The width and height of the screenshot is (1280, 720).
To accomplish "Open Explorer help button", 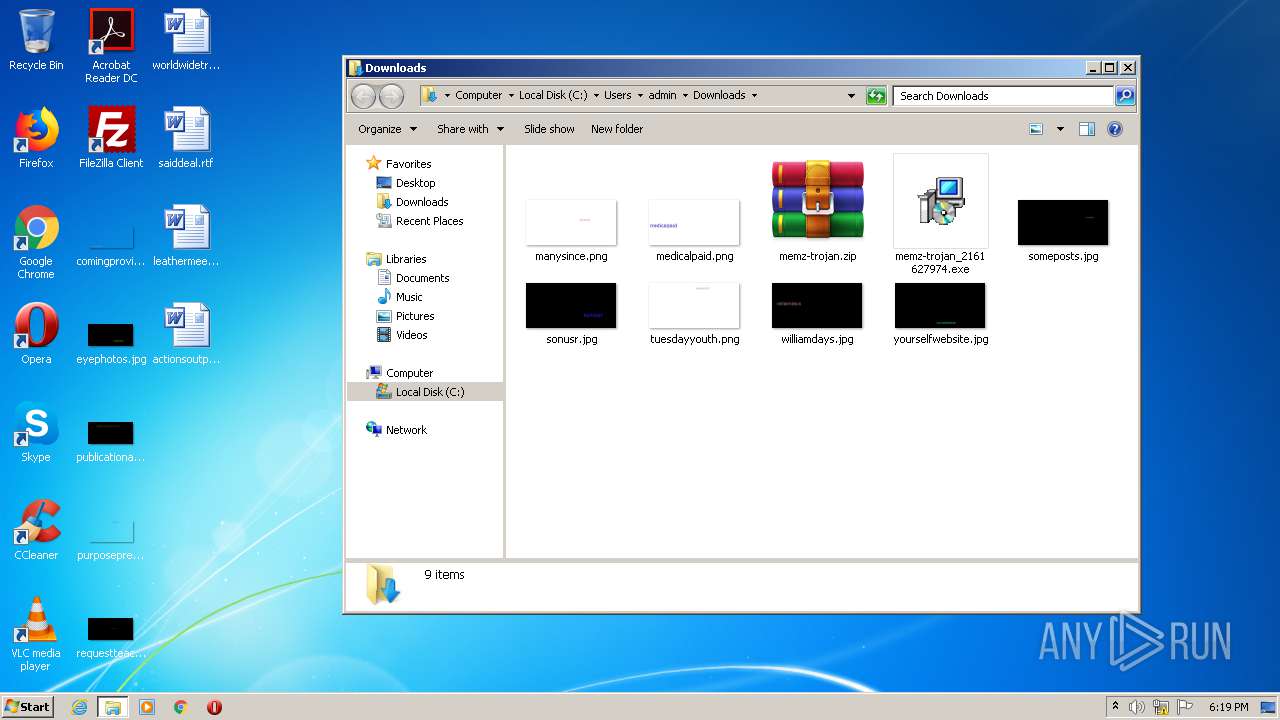I will pyautogui.click(x=1115, y=129).
